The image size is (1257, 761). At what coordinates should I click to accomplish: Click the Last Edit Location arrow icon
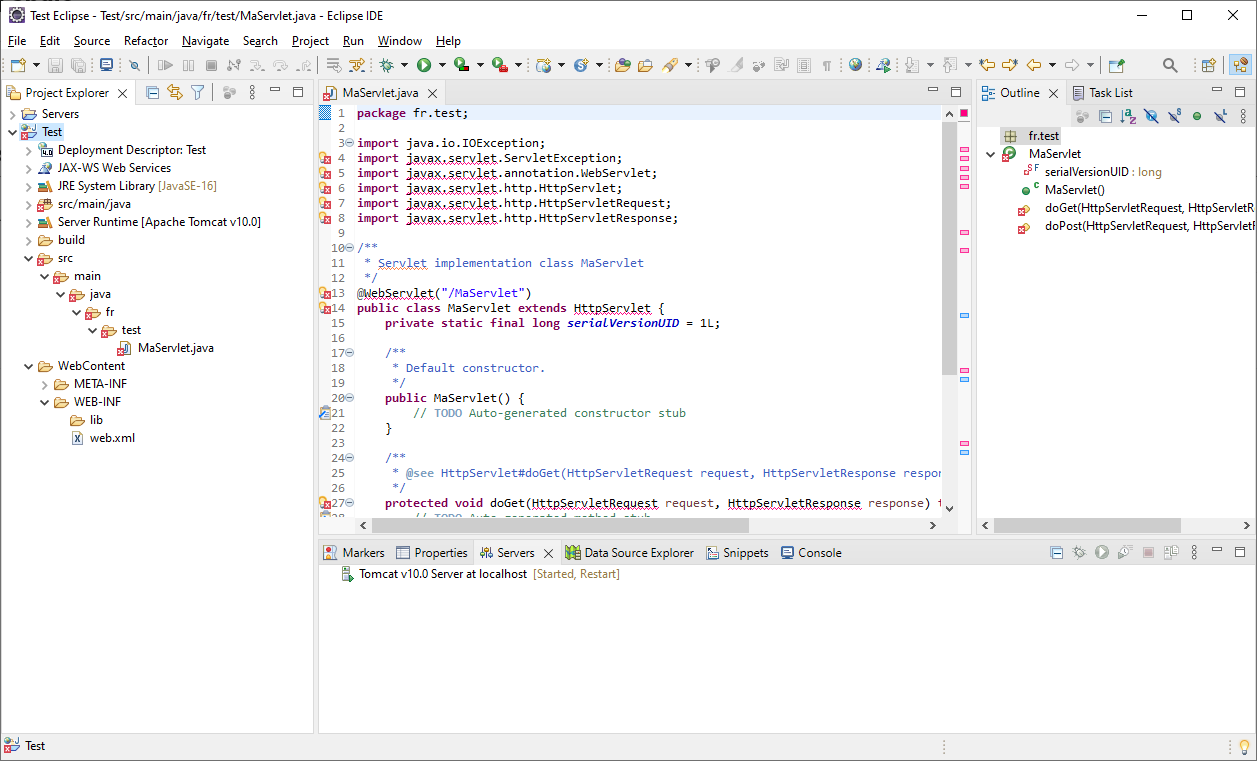click(986, 65)
